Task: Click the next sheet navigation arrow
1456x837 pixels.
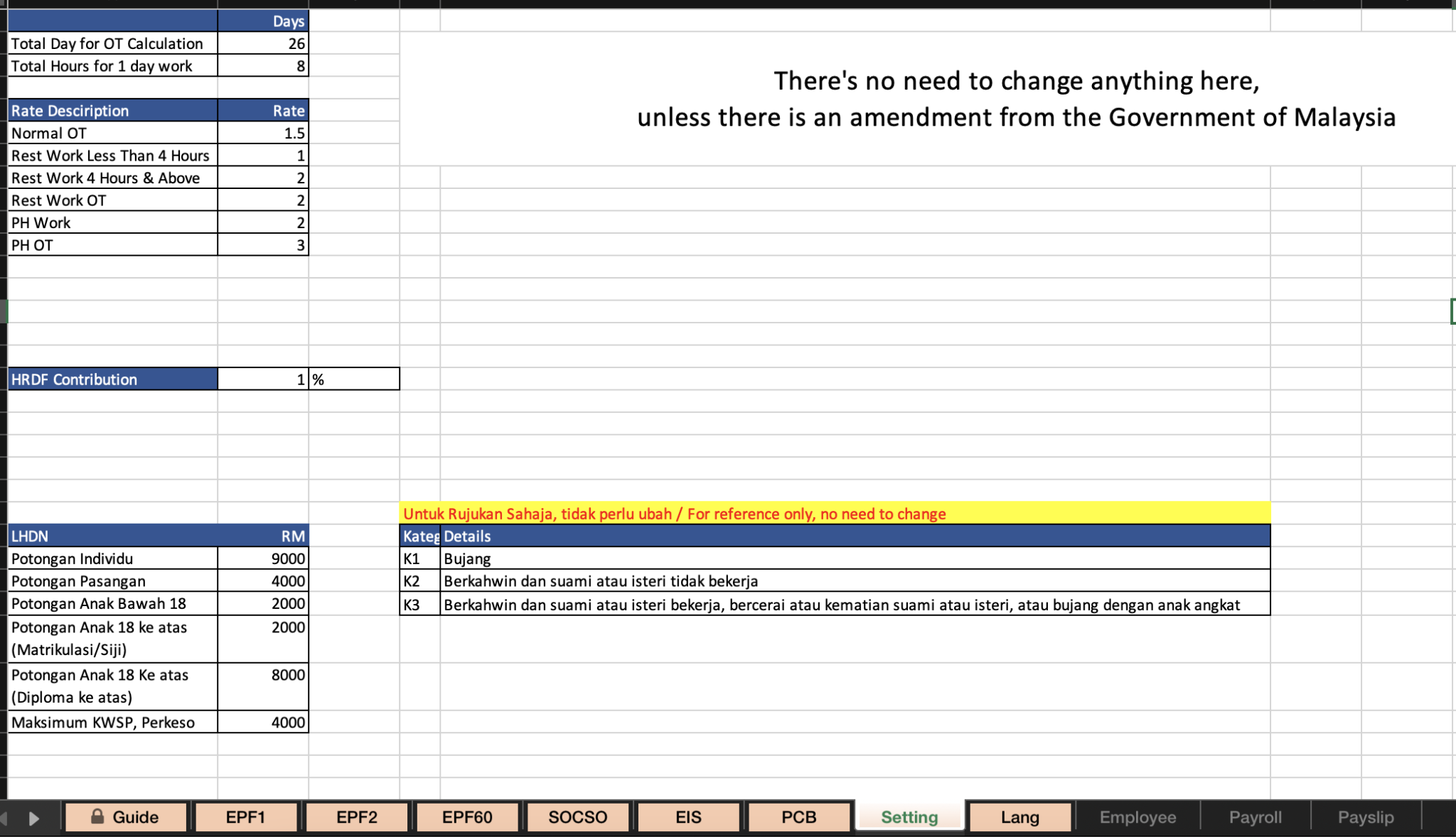Action: pyautogui.click(x=33, y=818)
